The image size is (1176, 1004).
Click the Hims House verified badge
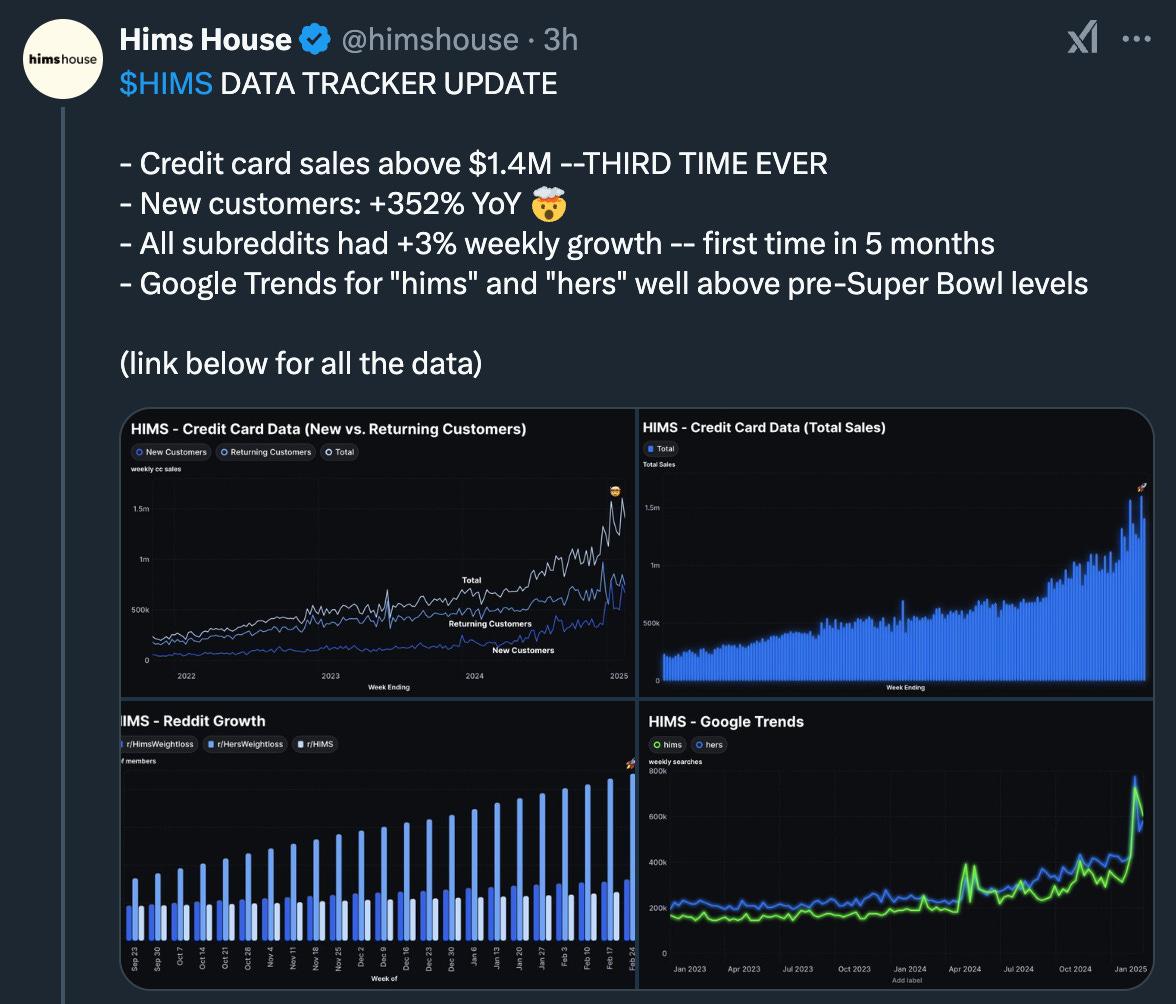315,38
